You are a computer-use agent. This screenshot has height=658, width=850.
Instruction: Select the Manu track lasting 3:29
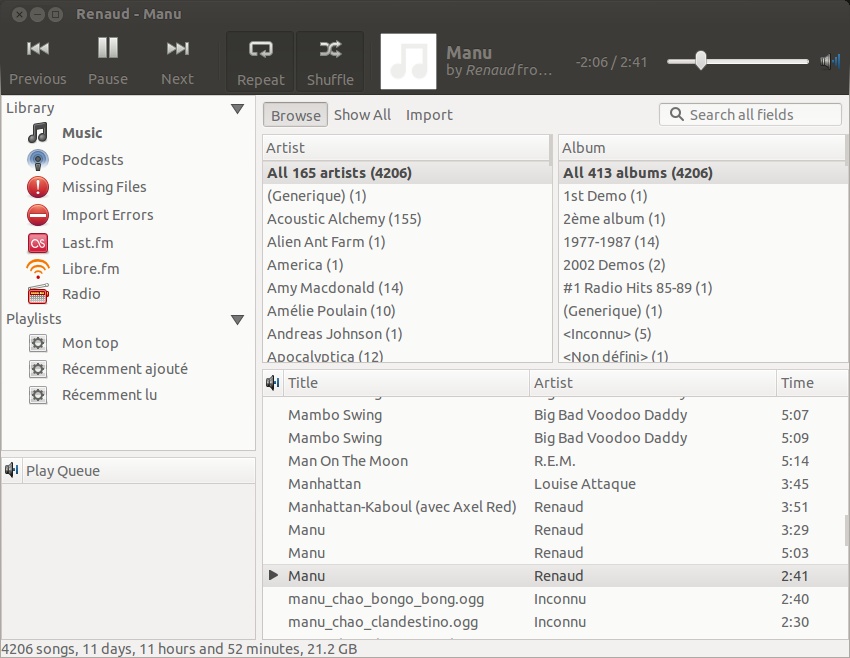[x=554, y=530]
